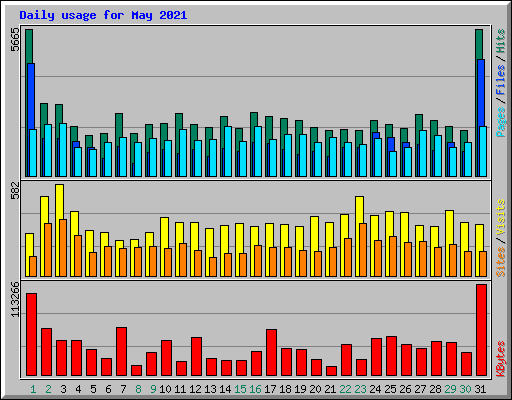
Task: Click the red KBytes bar for day 12
Action: [x=197, y=357]
